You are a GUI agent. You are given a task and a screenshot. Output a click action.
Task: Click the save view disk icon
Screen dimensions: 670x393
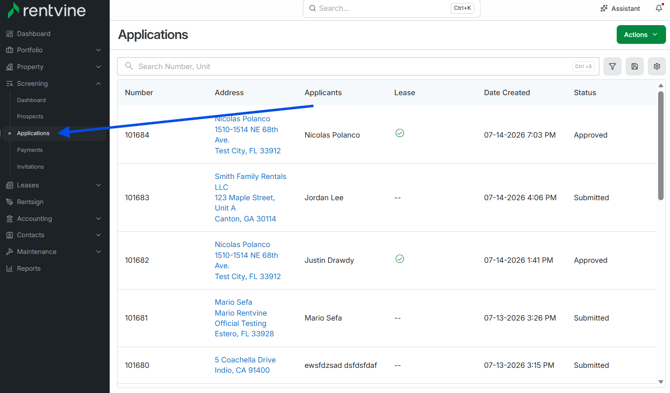[635, 67]
